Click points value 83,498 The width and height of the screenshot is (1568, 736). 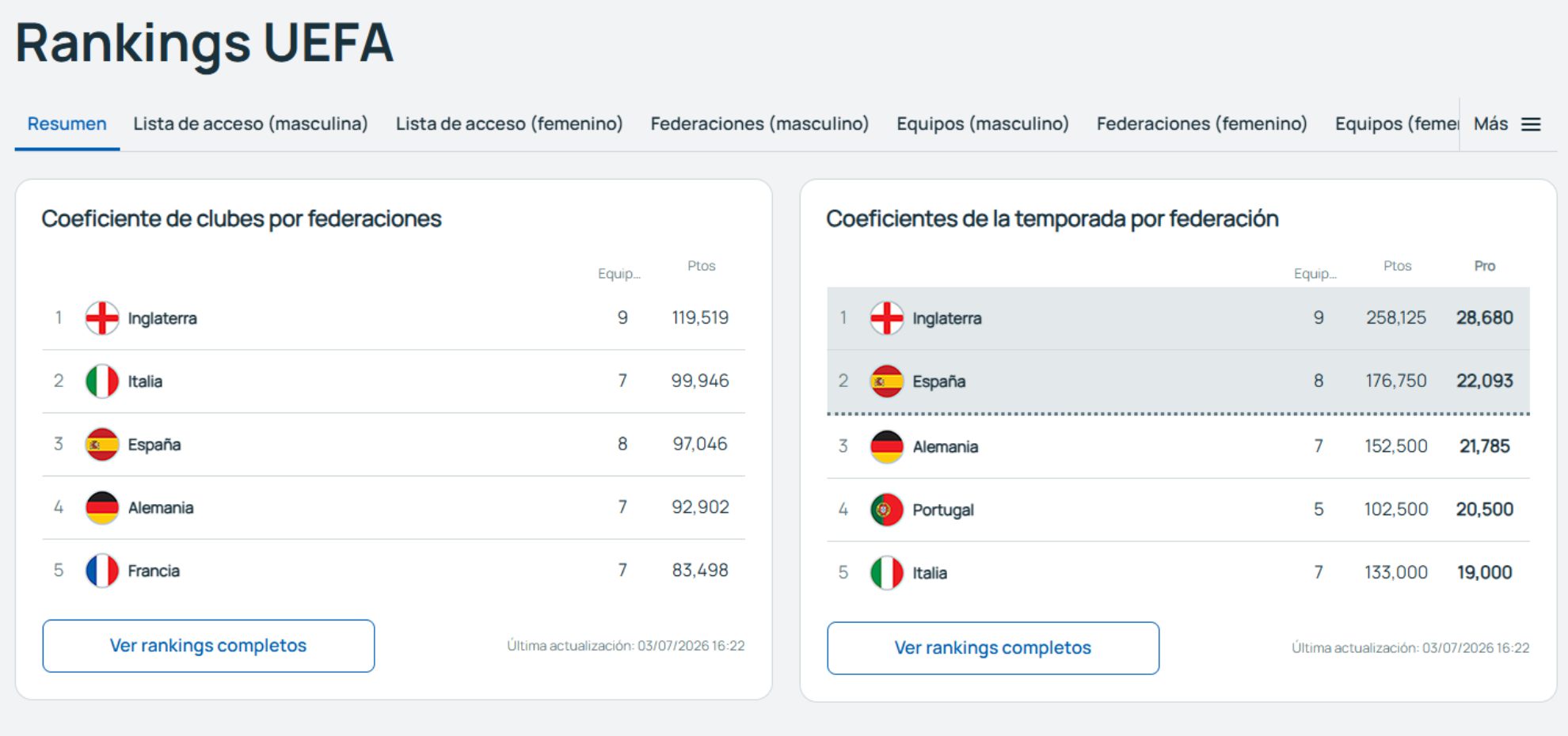pyautogui.click(x=700, y=570)
